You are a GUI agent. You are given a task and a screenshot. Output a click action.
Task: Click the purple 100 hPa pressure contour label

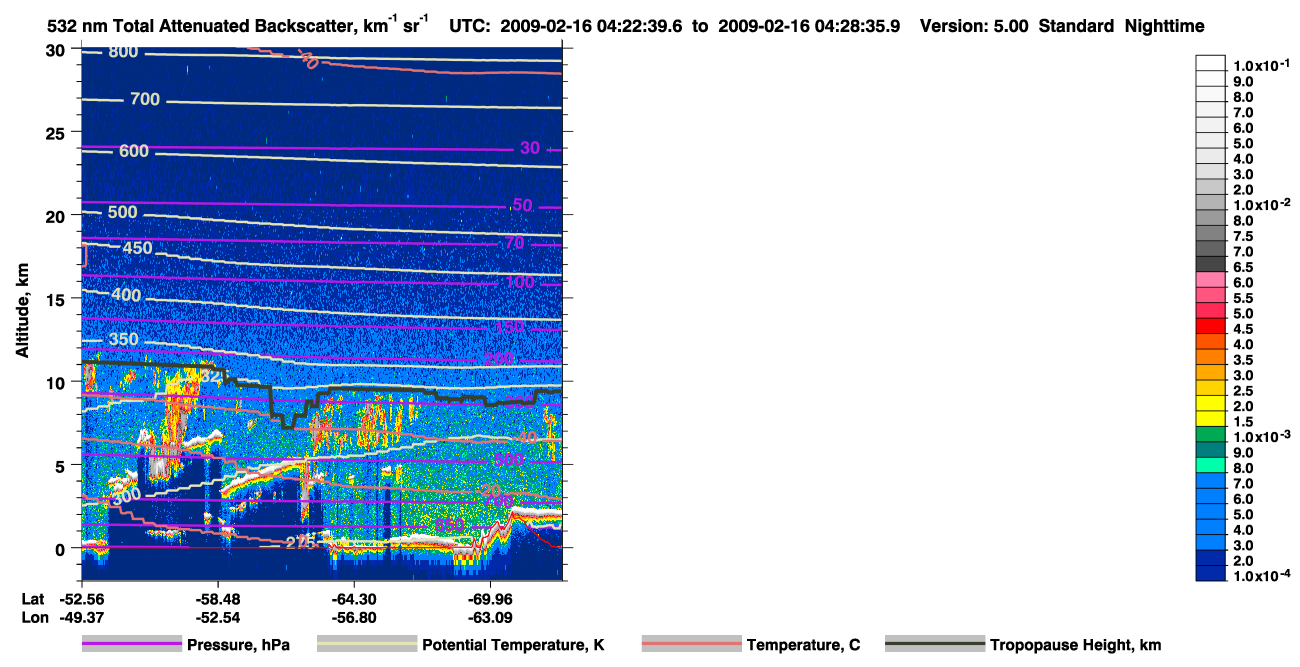pos(520,283)
